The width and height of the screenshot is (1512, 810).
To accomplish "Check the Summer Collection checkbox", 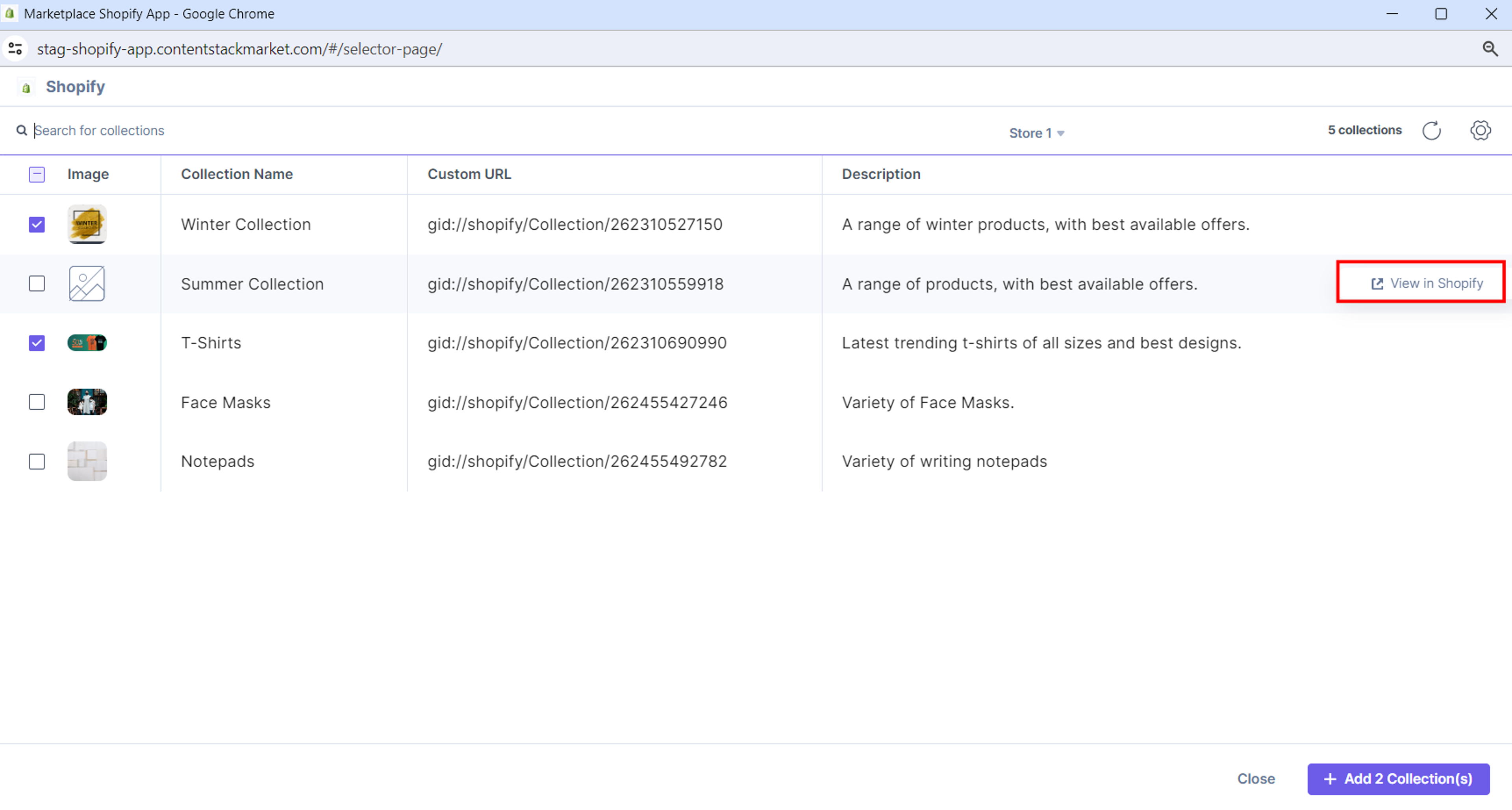I will pos(37,284).
